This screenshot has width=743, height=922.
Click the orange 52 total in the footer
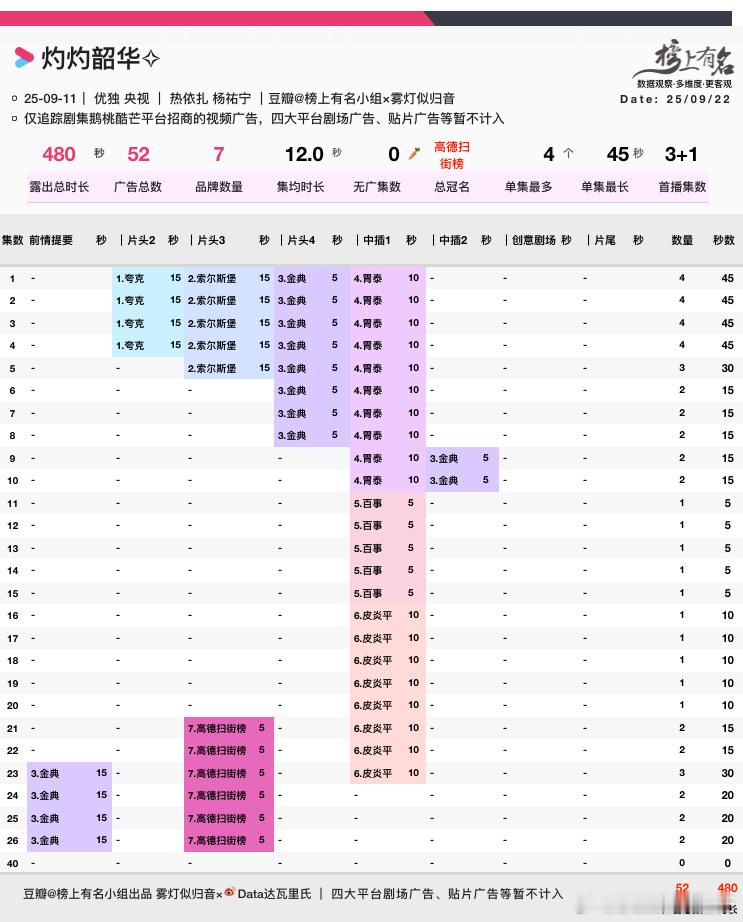[x=682, y=888]
